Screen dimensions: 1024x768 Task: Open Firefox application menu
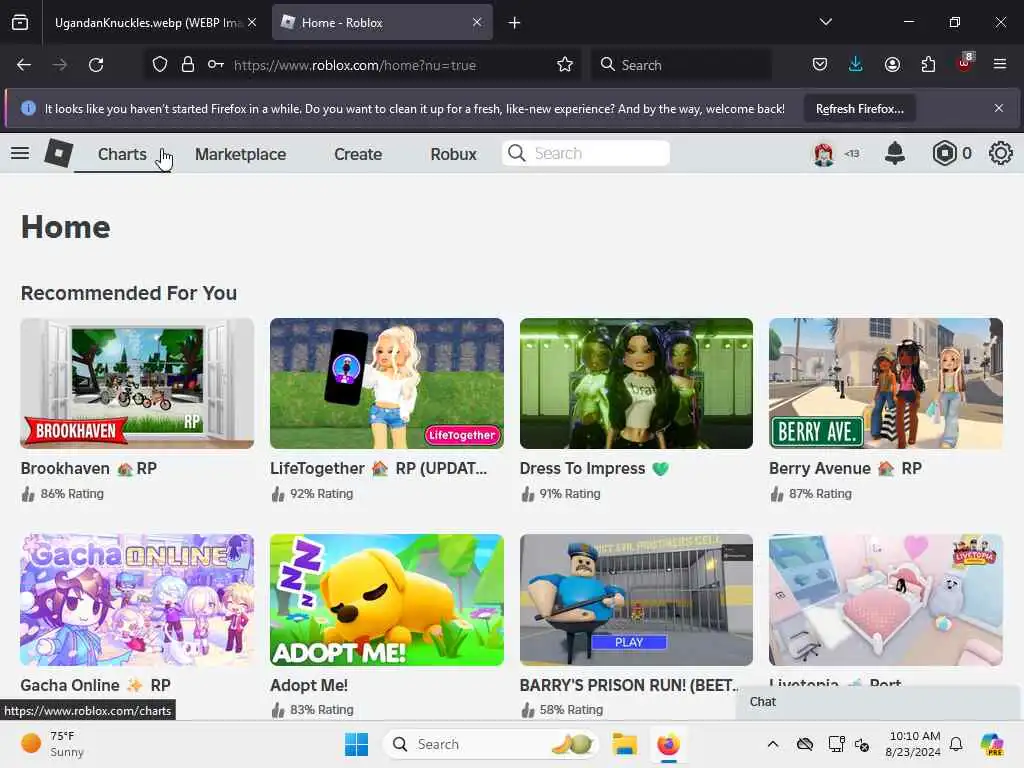(x=1000, y=64)
